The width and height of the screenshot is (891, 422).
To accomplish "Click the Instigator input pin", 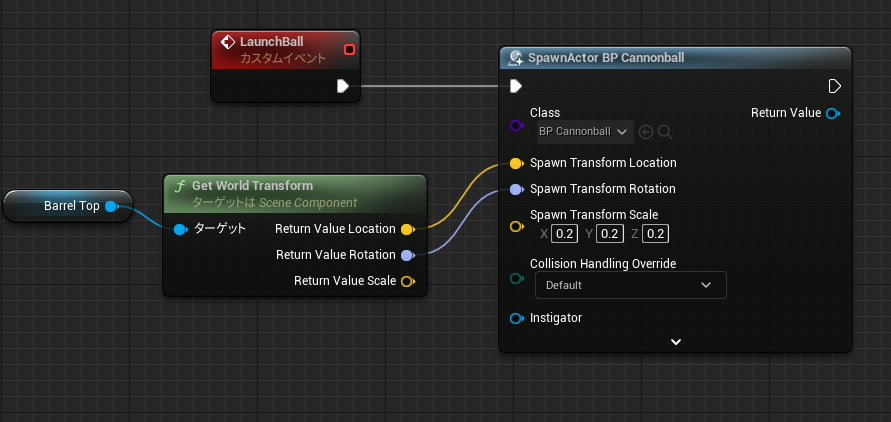I will (517, 319).
